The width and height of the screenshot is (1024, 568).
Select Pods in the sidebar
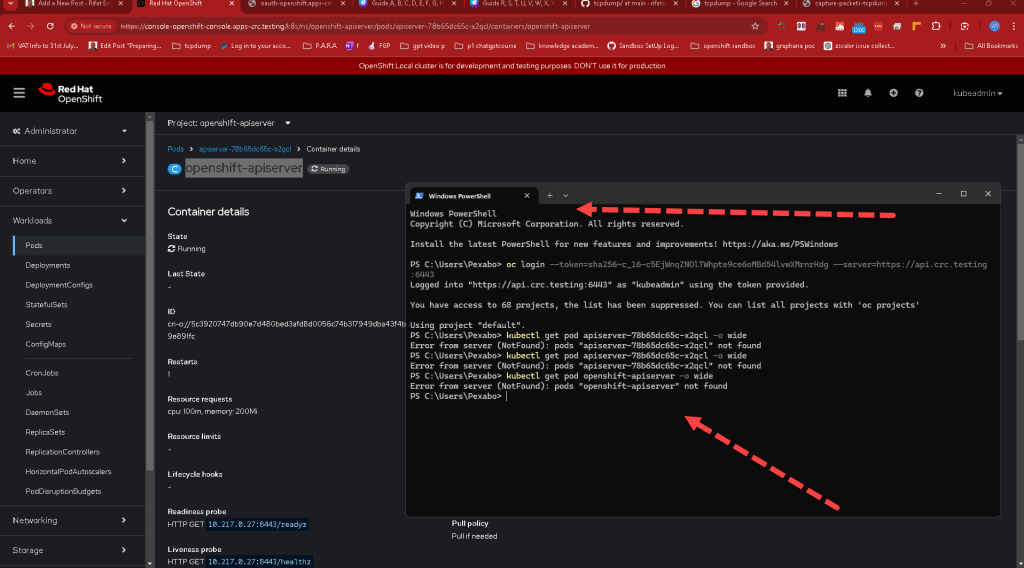pyautogui.click(x=34, y=245)
